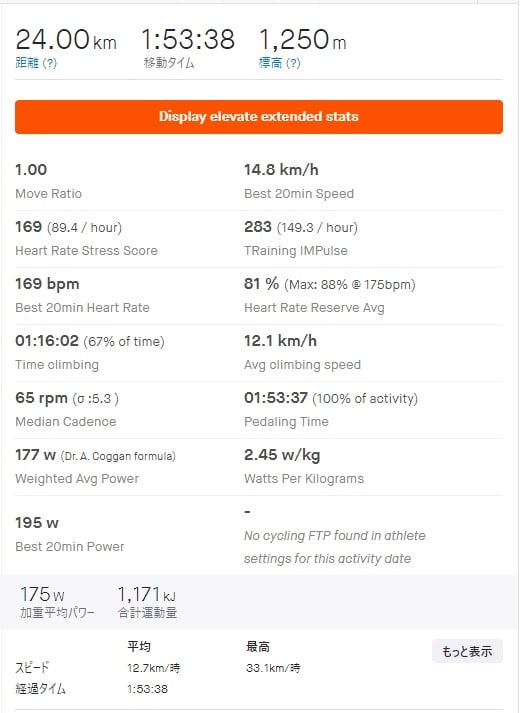Viewport: 521px width, 713px height.
Task: Click the Median Cadence stat
Action: pyautogui.click(x=67, y=409)
